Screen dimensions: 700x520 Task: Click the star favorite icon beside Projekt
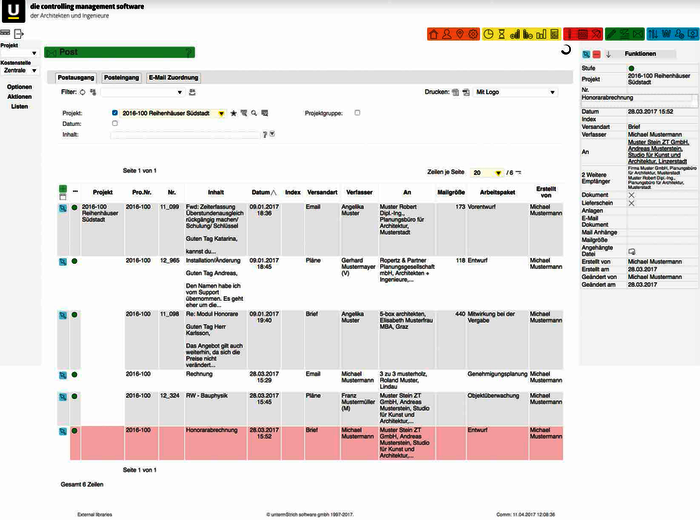[233, 113]
